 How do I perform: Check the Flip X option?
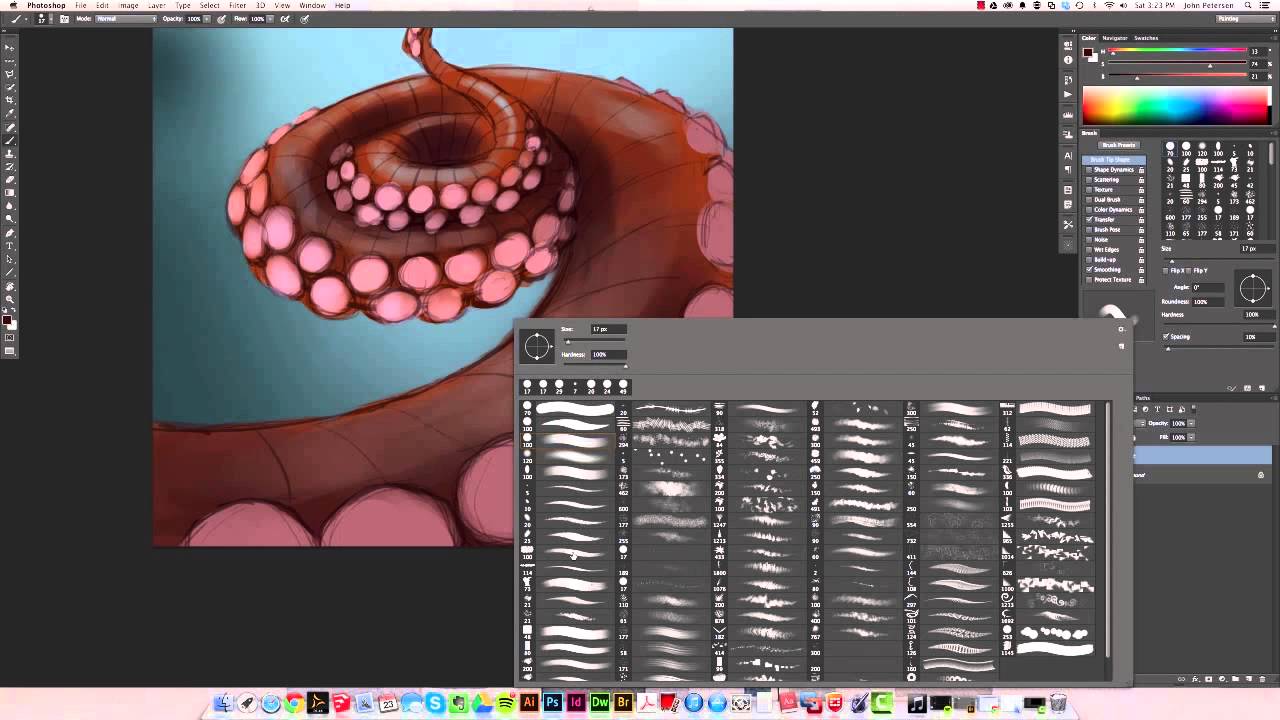[1166, 271]
